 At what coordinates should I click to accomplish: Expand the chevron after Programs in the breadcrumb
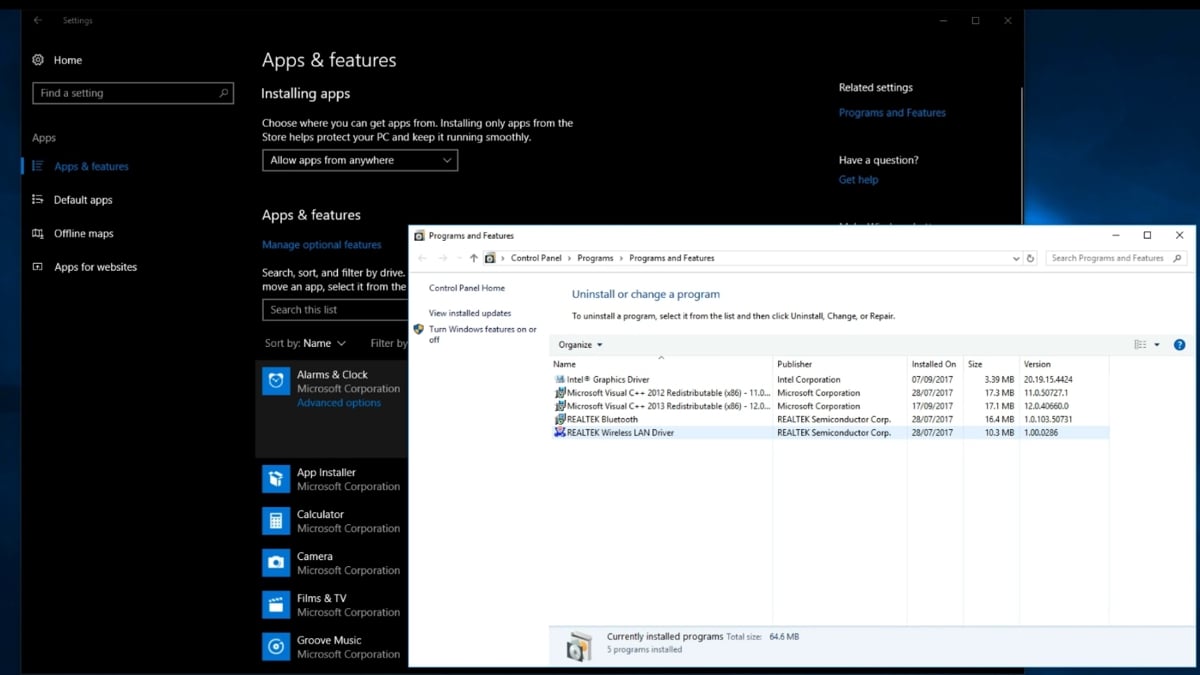coord(621,258)
